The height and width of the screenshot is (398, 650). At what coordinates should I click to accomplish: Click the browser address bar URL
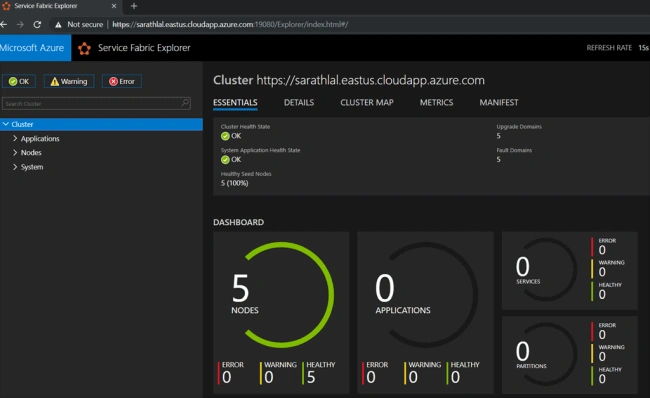click(x=230, y=24)
